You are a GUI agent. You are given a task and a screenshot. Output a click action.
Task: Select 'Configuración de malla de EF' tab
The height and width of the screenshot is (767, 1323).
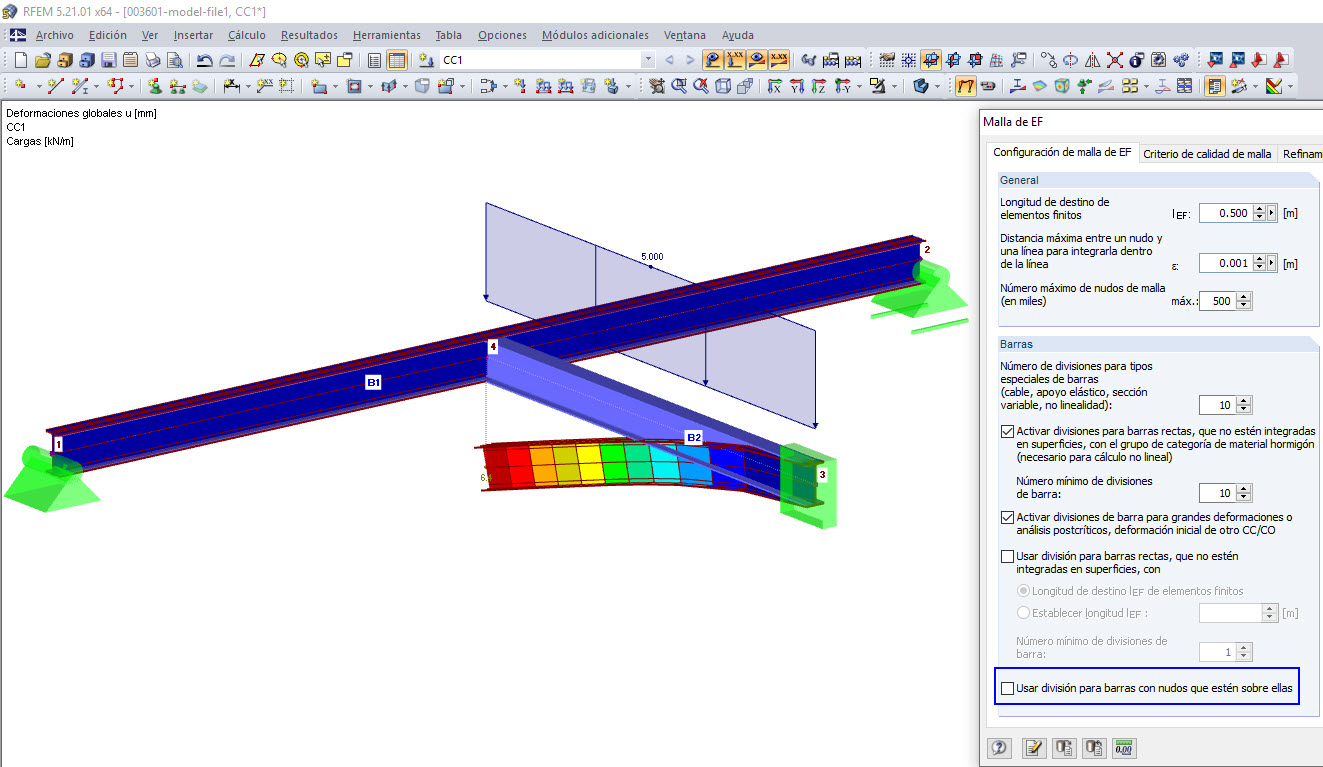[1062, 152]
